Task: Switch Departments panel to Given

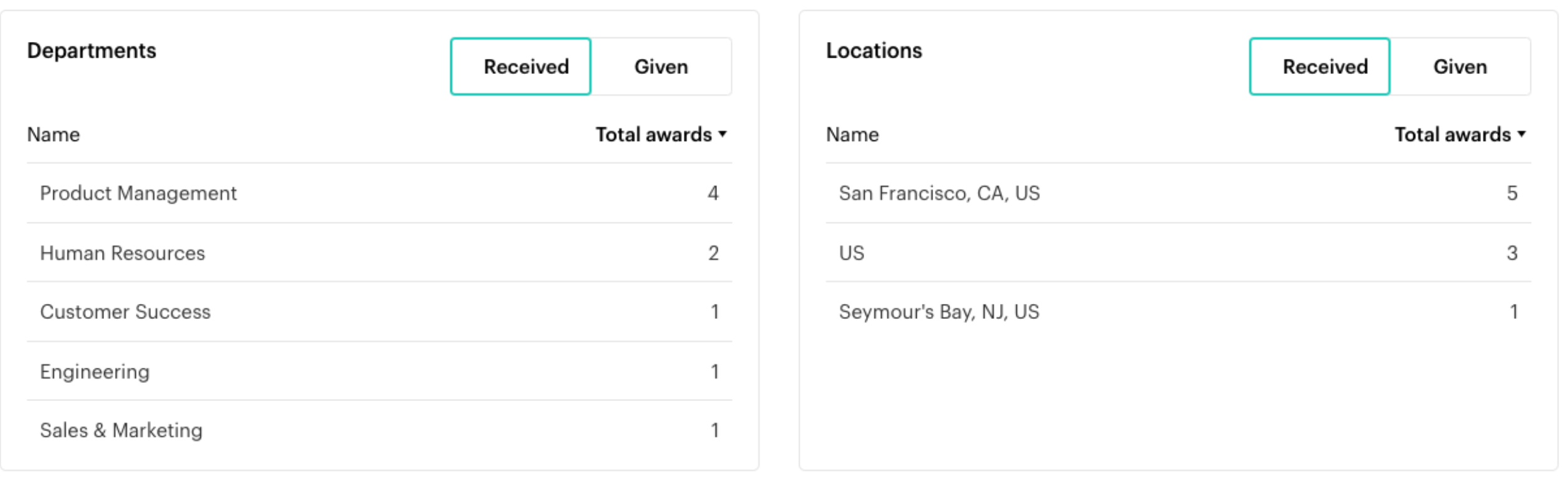Action: 661,66
